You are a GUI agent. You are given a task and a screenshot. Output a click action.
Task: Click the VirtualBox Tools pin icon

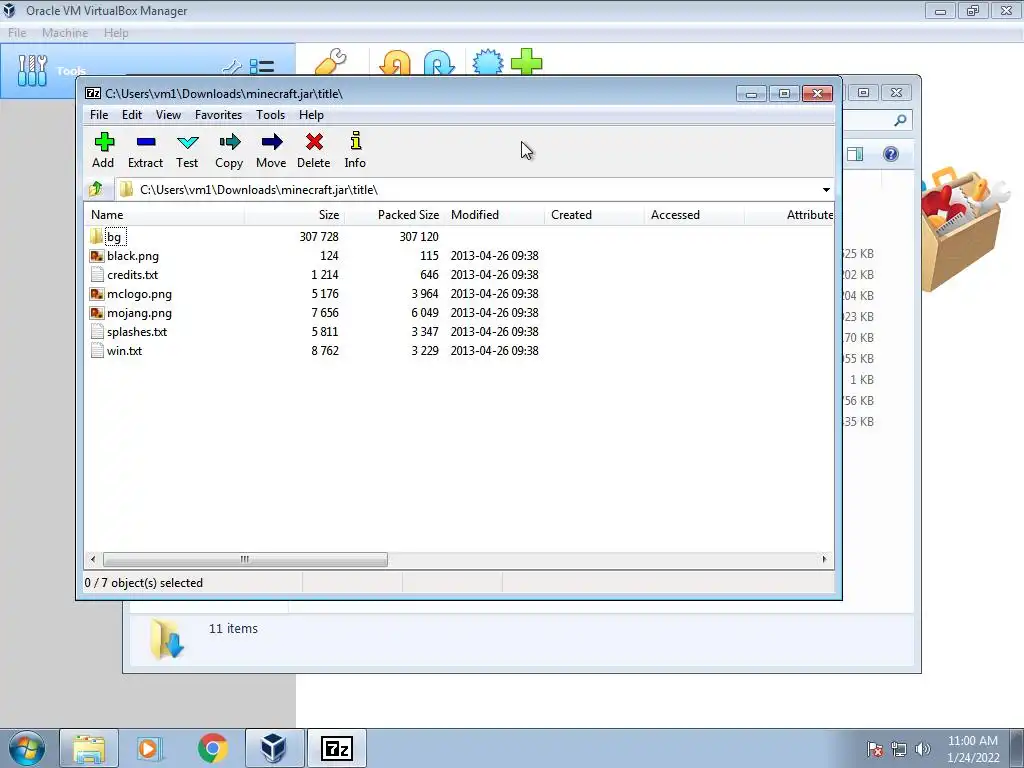pyautogui.click(x=232, y=67)
